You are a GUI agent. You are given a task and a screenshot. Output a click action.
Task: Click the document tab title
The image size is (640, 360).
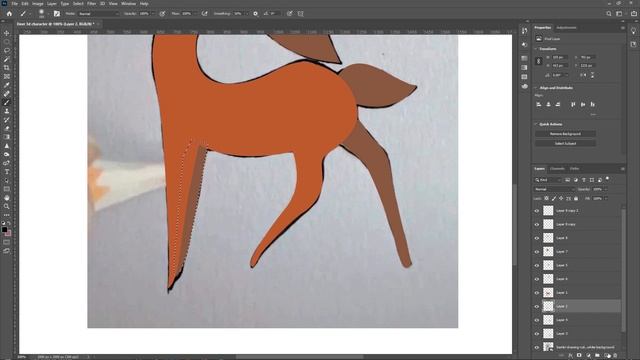tap(55, 24)
